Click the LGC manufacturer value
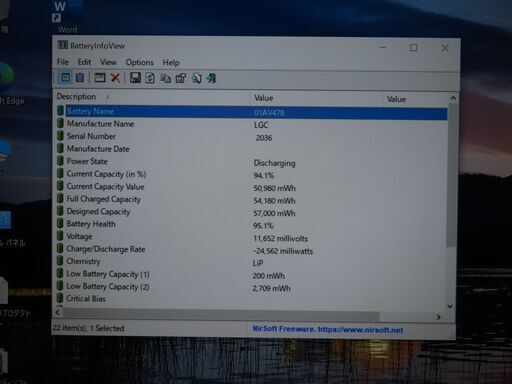 click(261, 125)
